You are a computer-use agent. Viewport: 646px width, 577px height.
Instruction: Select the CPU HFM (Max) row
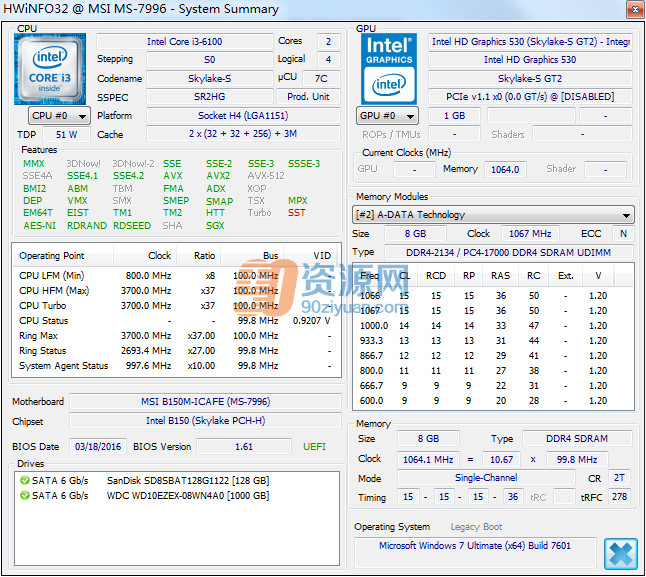tap(176, 291)
